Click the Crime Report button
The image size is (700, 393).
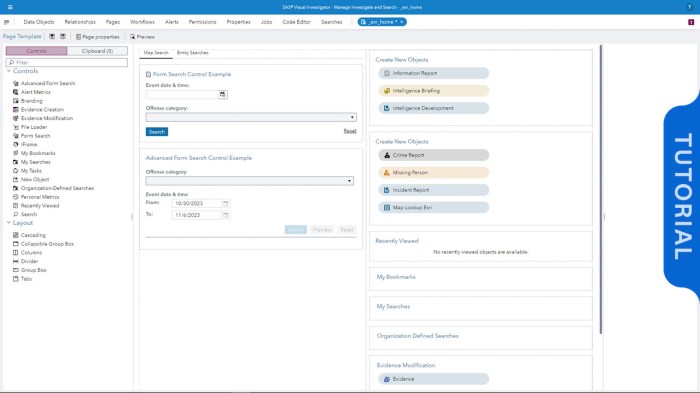(x=433, y=155)
